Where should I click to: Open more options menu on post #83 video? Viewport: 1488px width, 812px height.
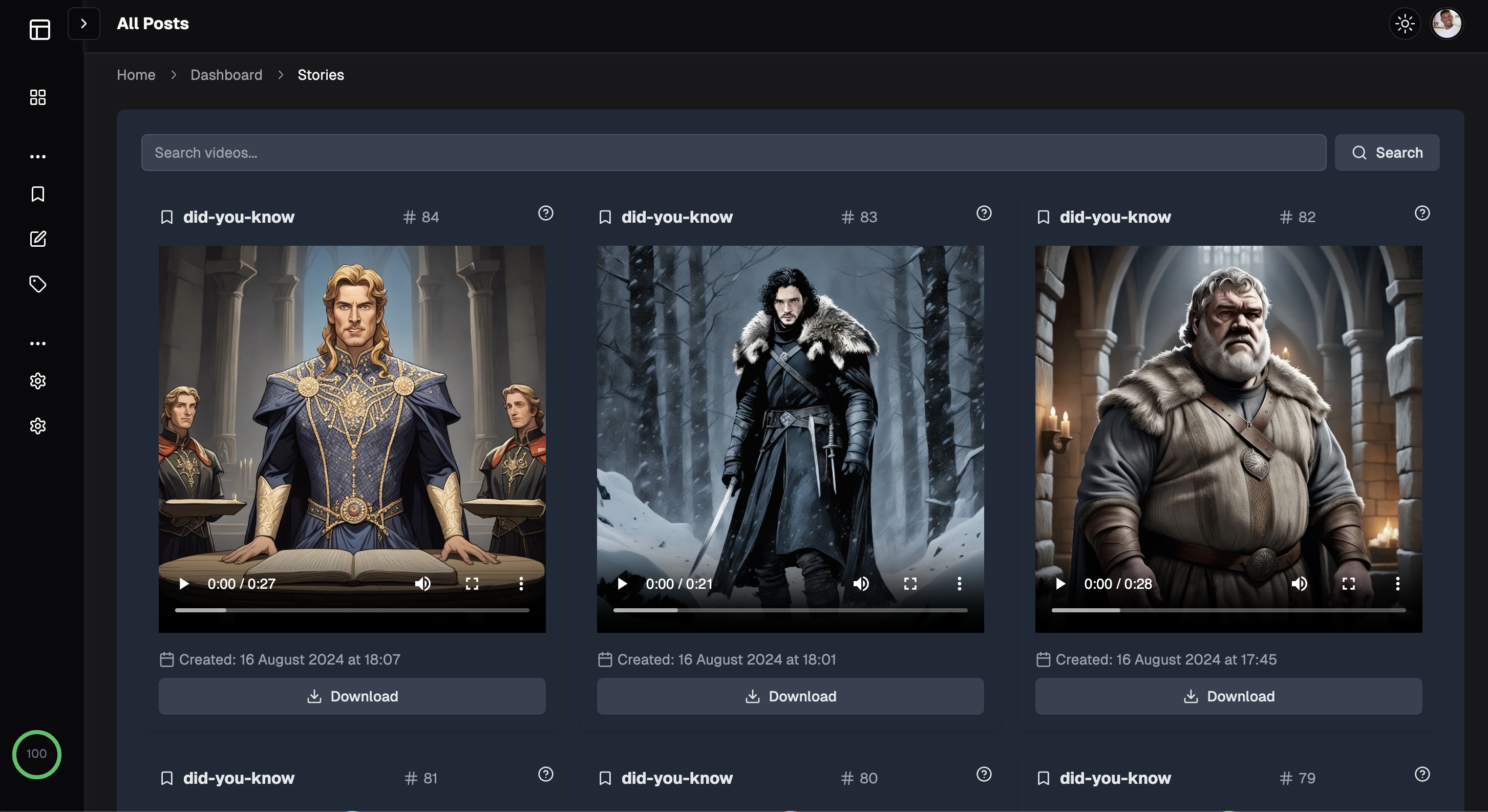tap(960, 584)
